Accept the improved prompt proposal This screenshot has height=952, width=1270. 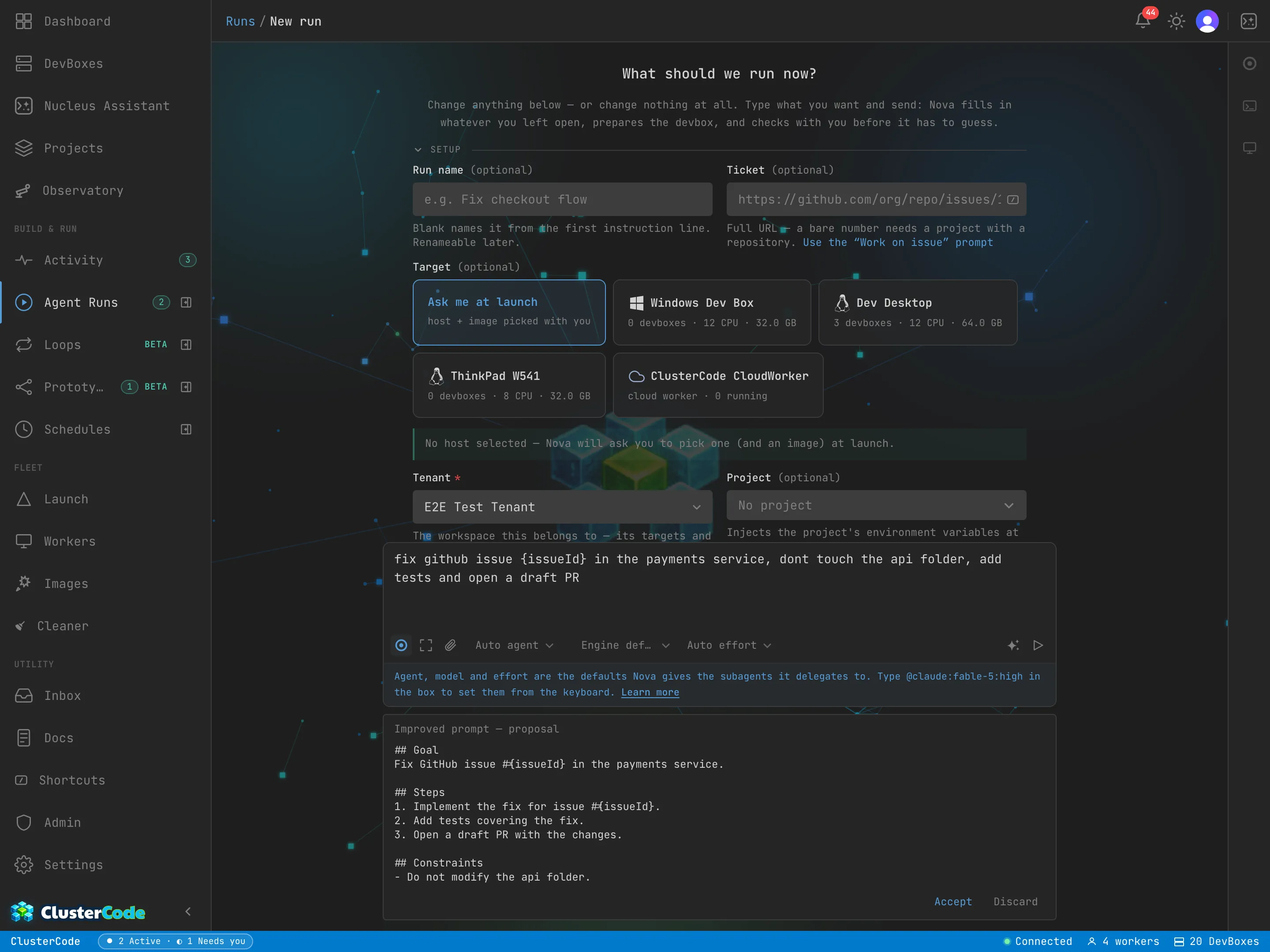pos(952,901)
